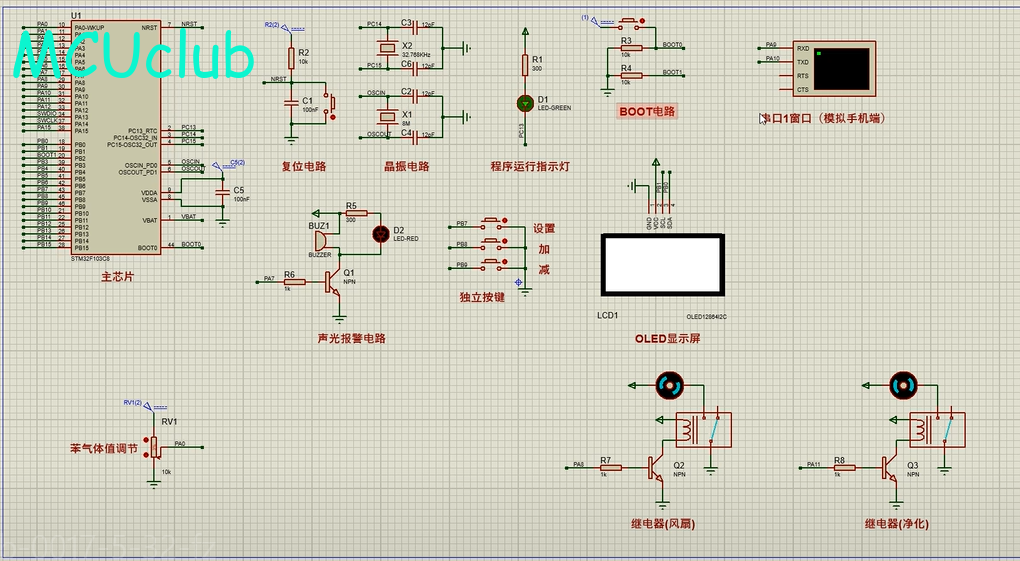1020x561 pixels.
Task: Select the STM32F103C8 main chip U1
Action: tap(116, 137)
